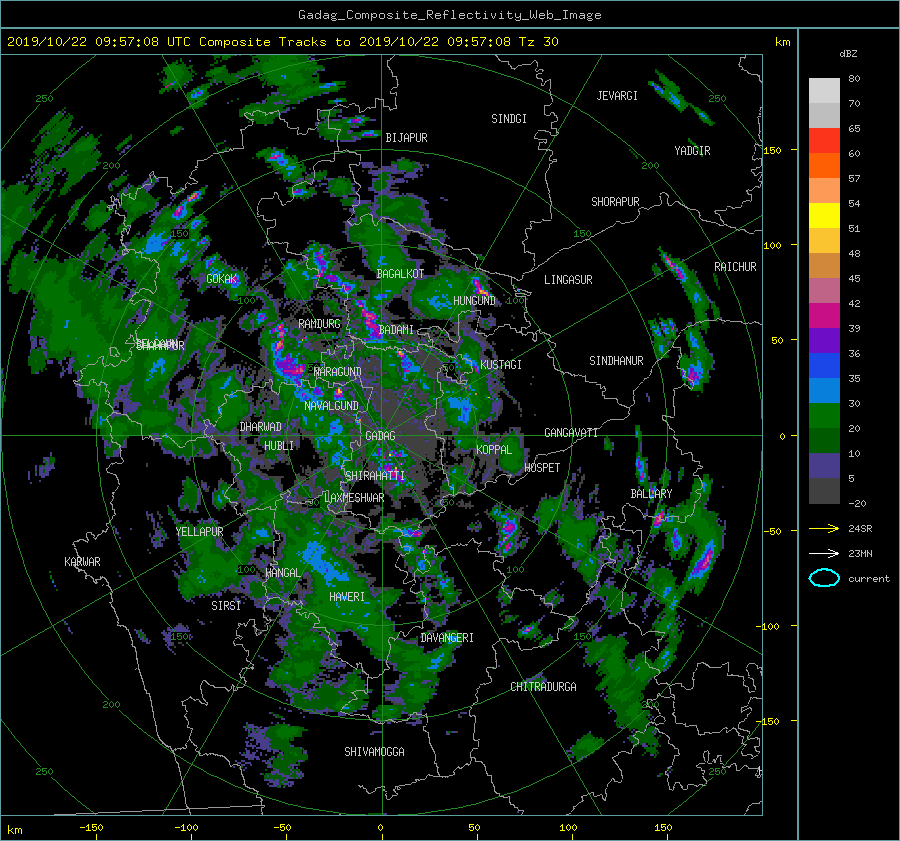This screenshot has width=900, height=841.
Task: Click the 23MN white arrow legend icon
Action: [x=824, y=553]
